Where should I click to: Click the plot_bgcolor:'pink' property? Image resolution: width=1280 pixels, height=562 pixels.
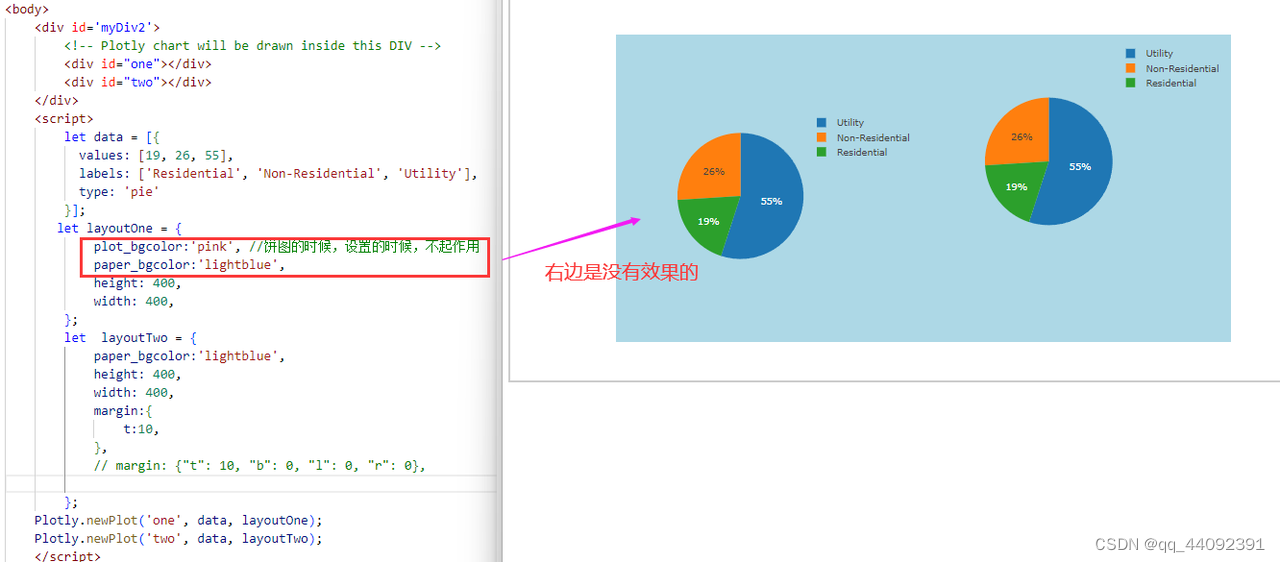click(x=168, y=246)
